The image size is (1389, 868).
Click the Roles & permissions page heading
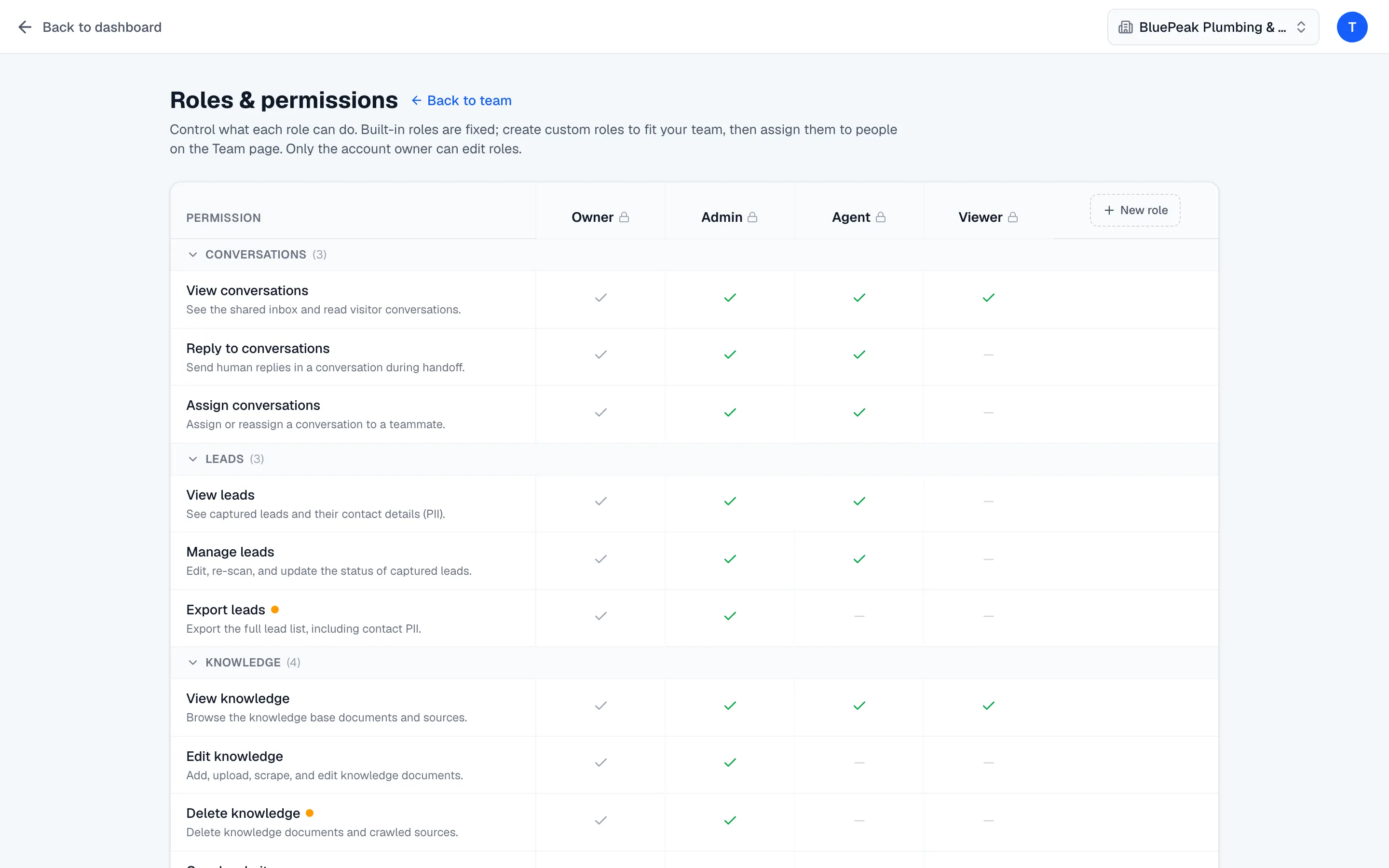284,100
